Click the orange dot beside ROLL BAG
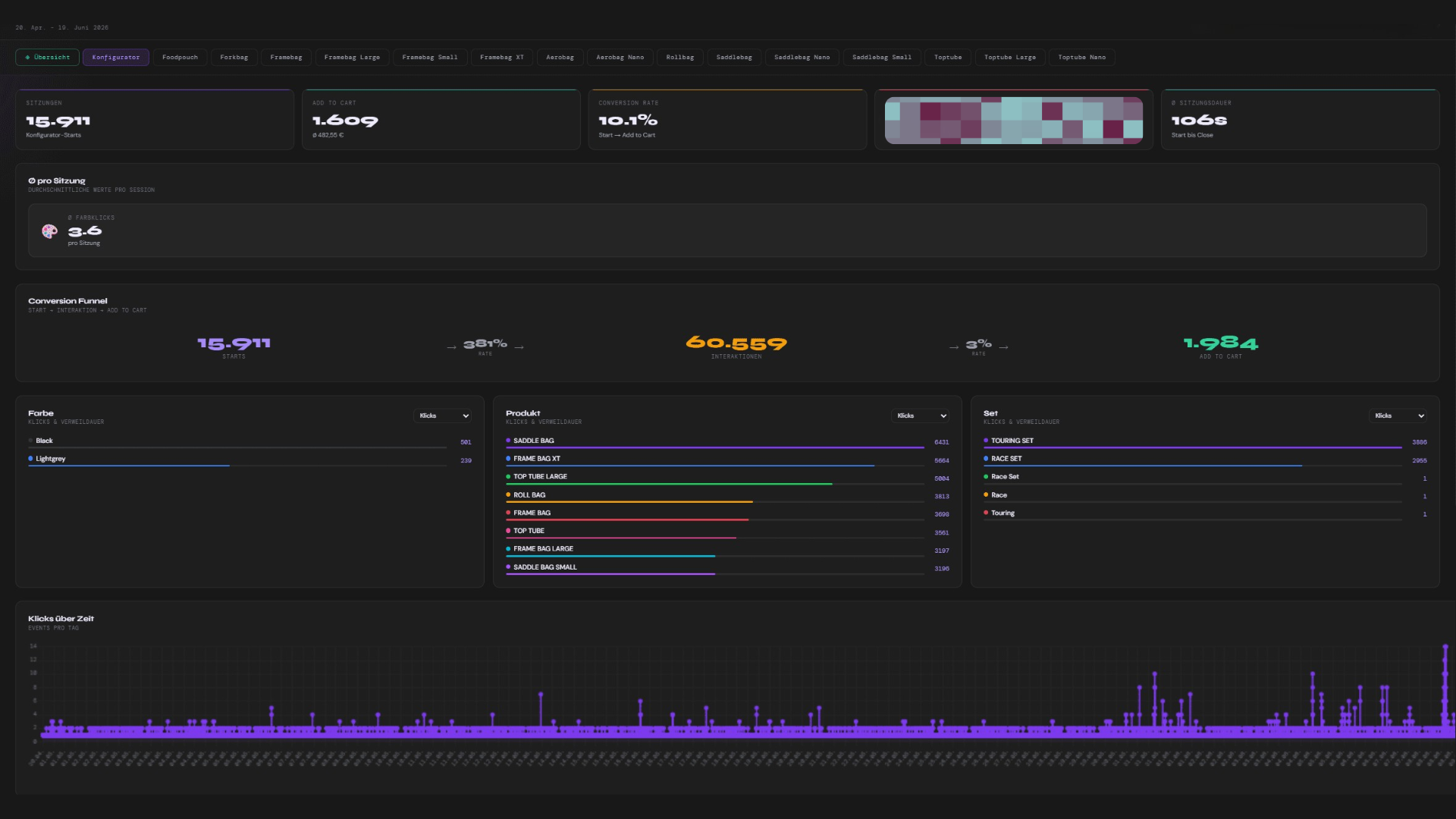This screenshot has width=1456, height=819. click(x=508, y=494)
